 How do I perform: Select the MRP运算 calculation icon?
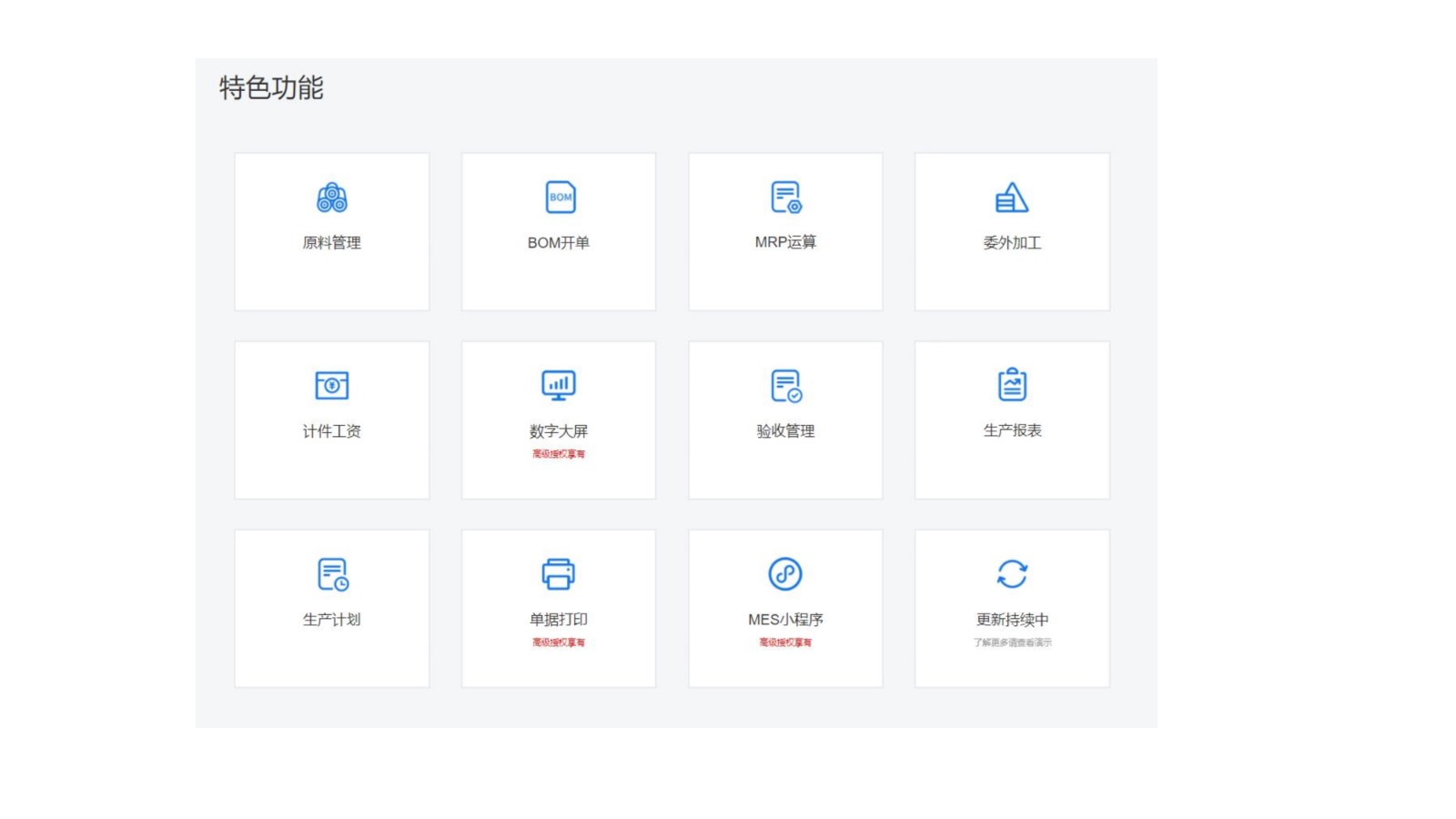coord(786,197)
